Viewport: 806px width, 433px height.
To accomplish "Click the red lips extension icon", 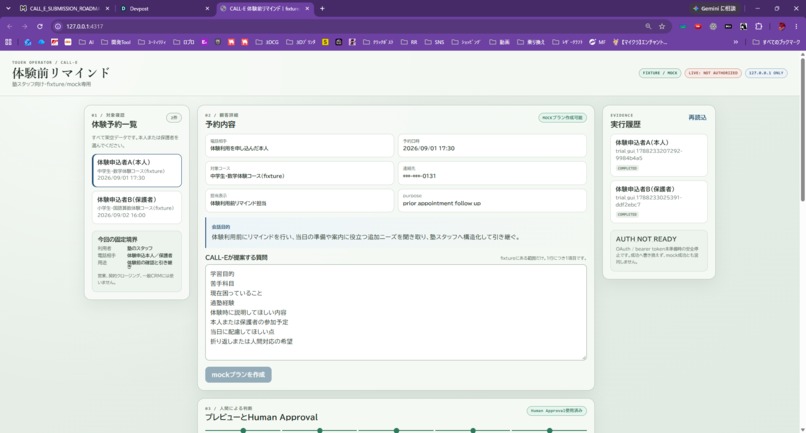I will tap(698, 26).
